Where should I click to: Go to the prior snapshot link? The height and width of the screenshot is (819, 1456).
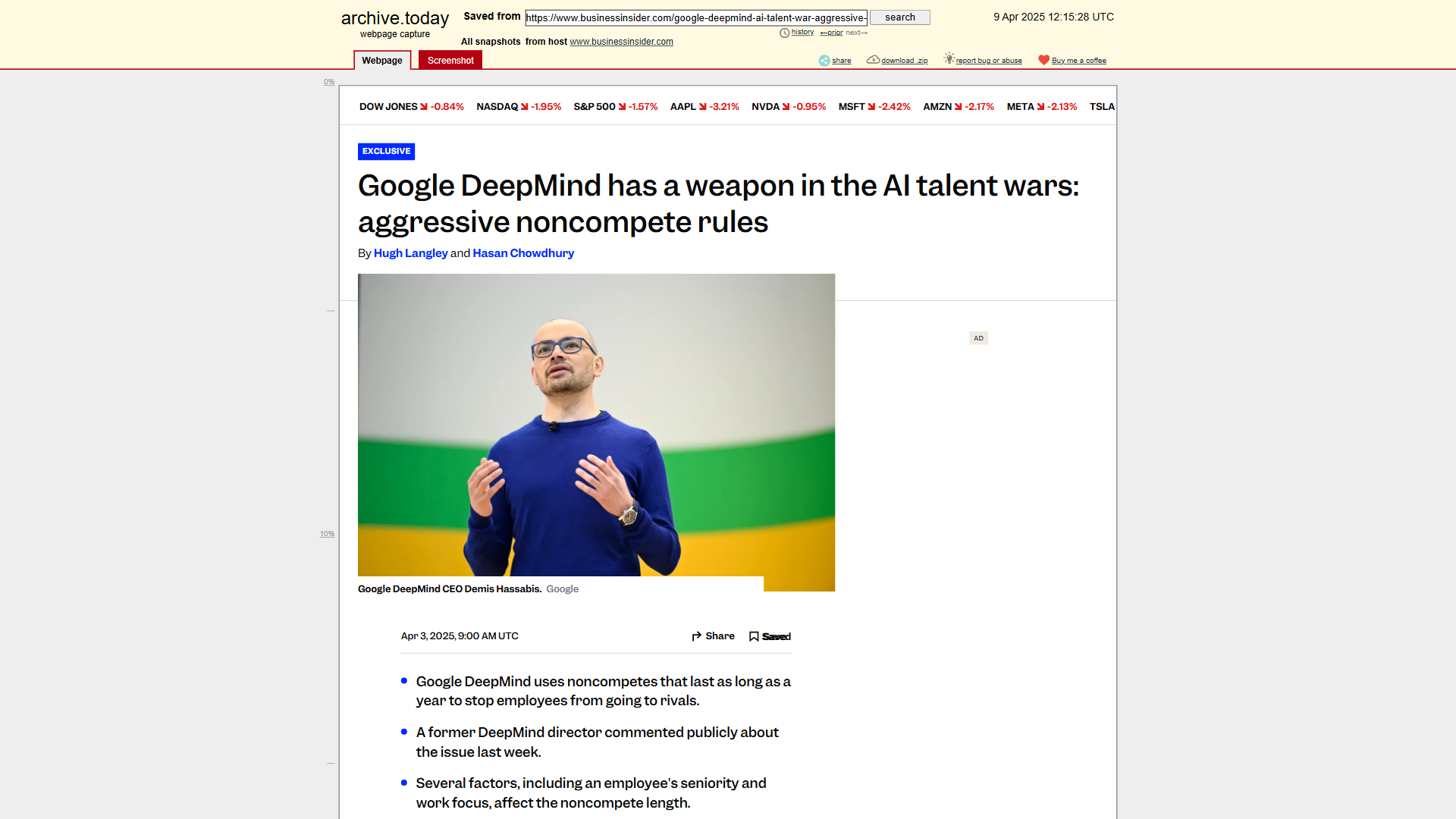(x=831, y=33)
